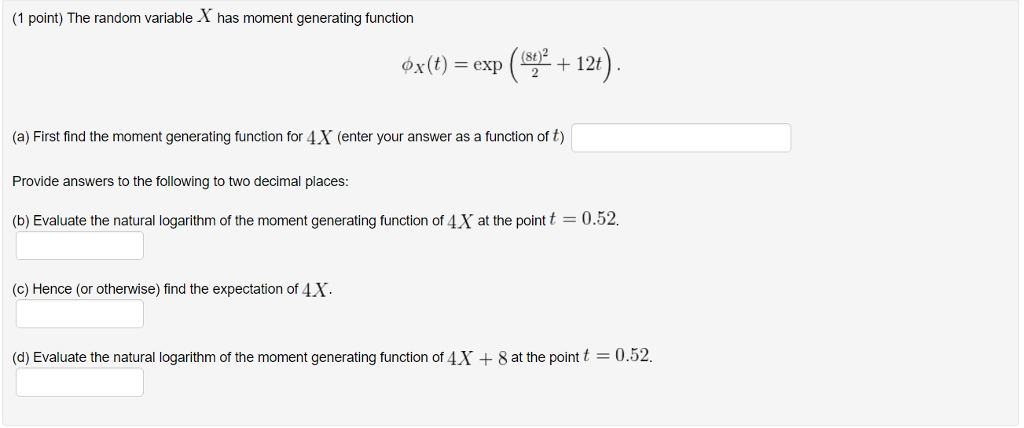
Task: Click the '4X' symbol in part (c)
Action: tap(316, 289)
